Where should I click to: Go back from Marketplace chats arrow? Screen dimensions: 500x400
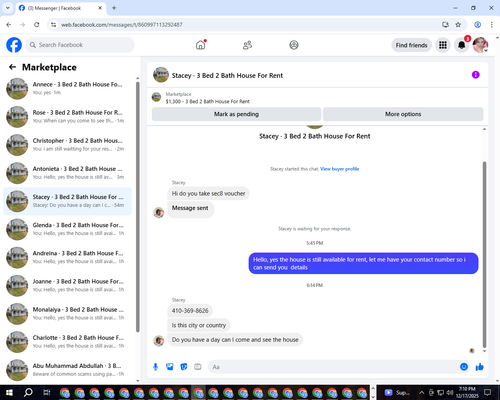[12, 67]
